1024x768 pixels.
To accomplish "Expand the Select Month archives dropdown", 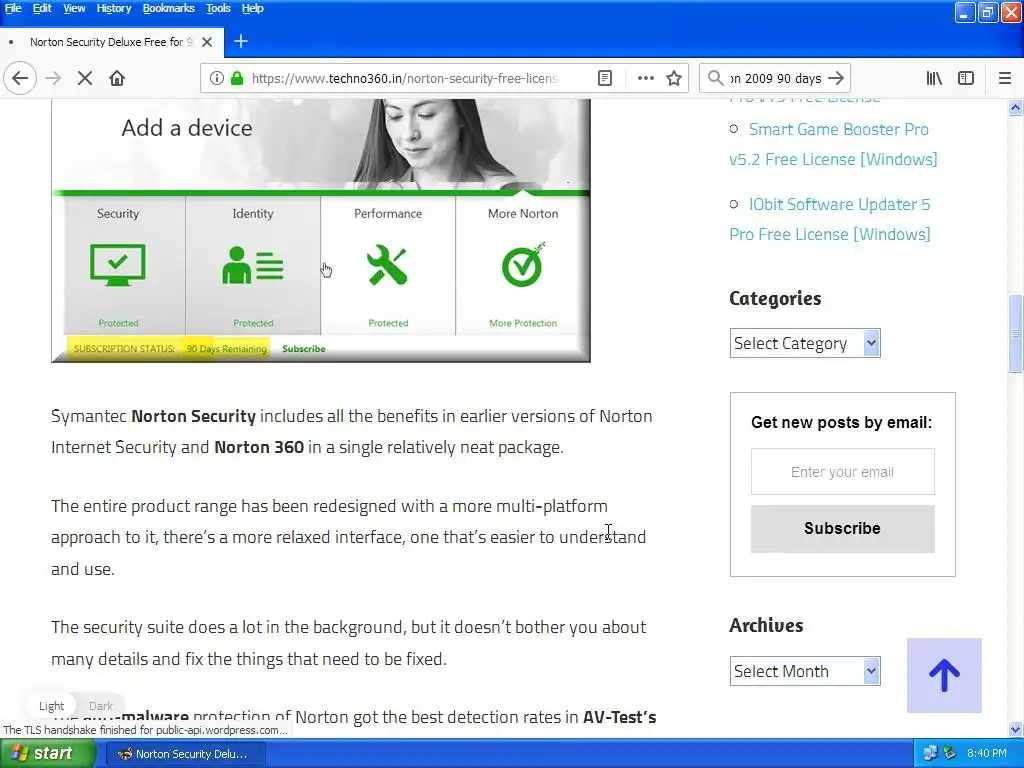I will [805, 671].
